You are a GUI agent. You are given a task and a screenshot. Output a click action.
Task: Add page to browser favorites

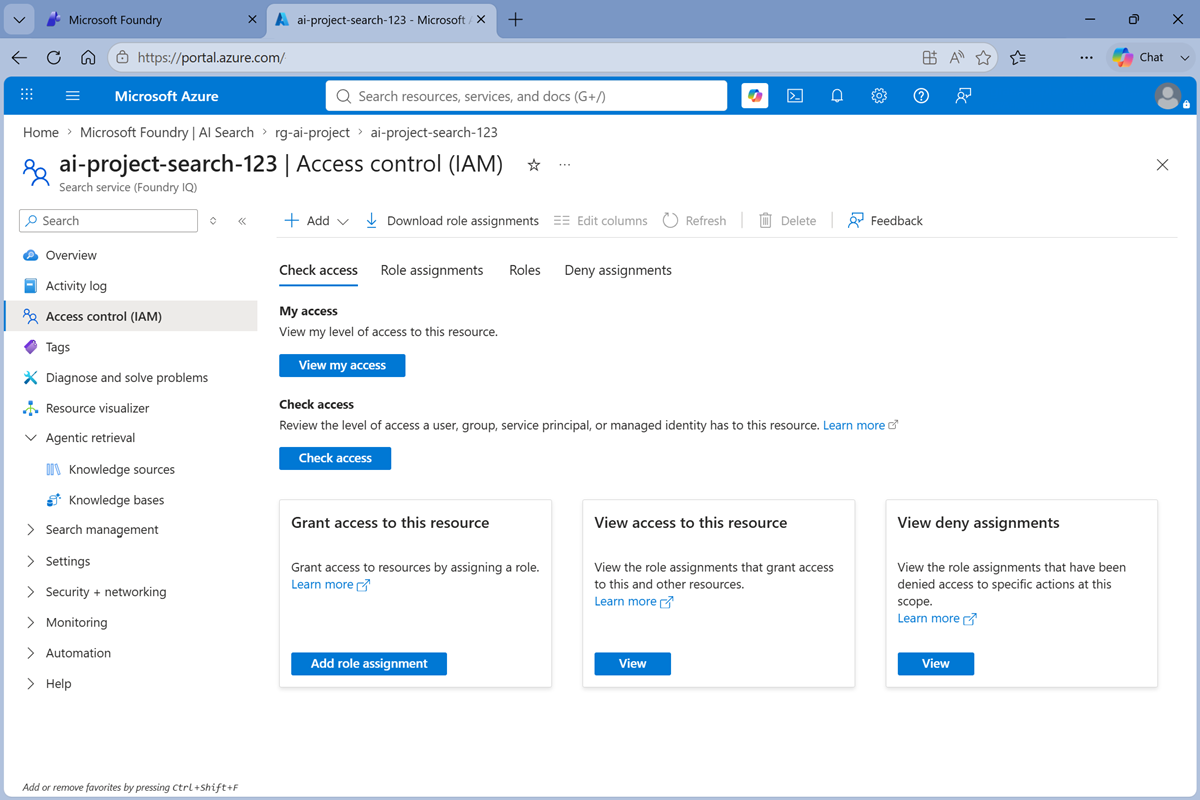(x=984, y=58)
